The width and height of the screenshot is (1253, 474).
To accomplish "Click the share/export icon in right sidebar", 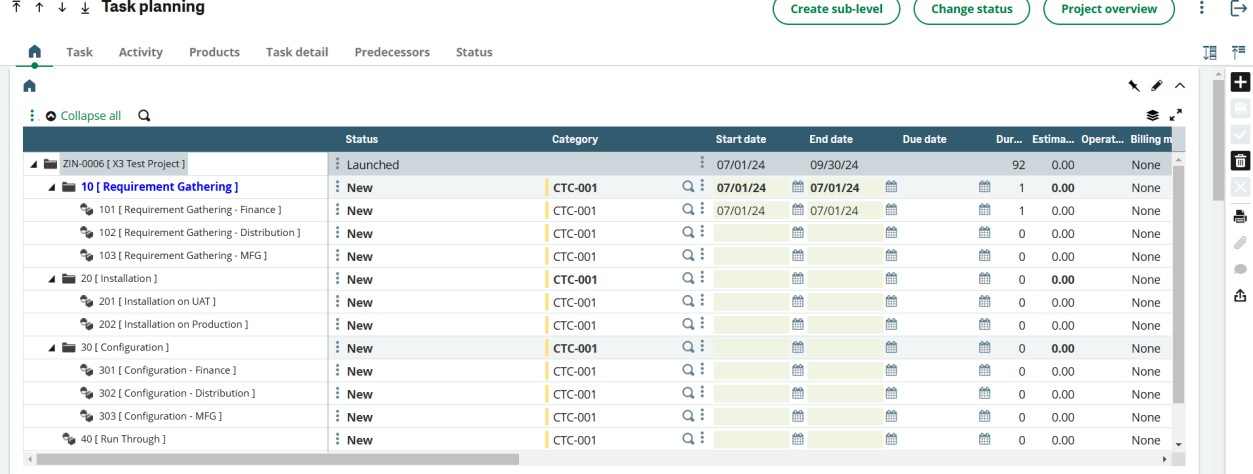I will [x=1240, y=295].
